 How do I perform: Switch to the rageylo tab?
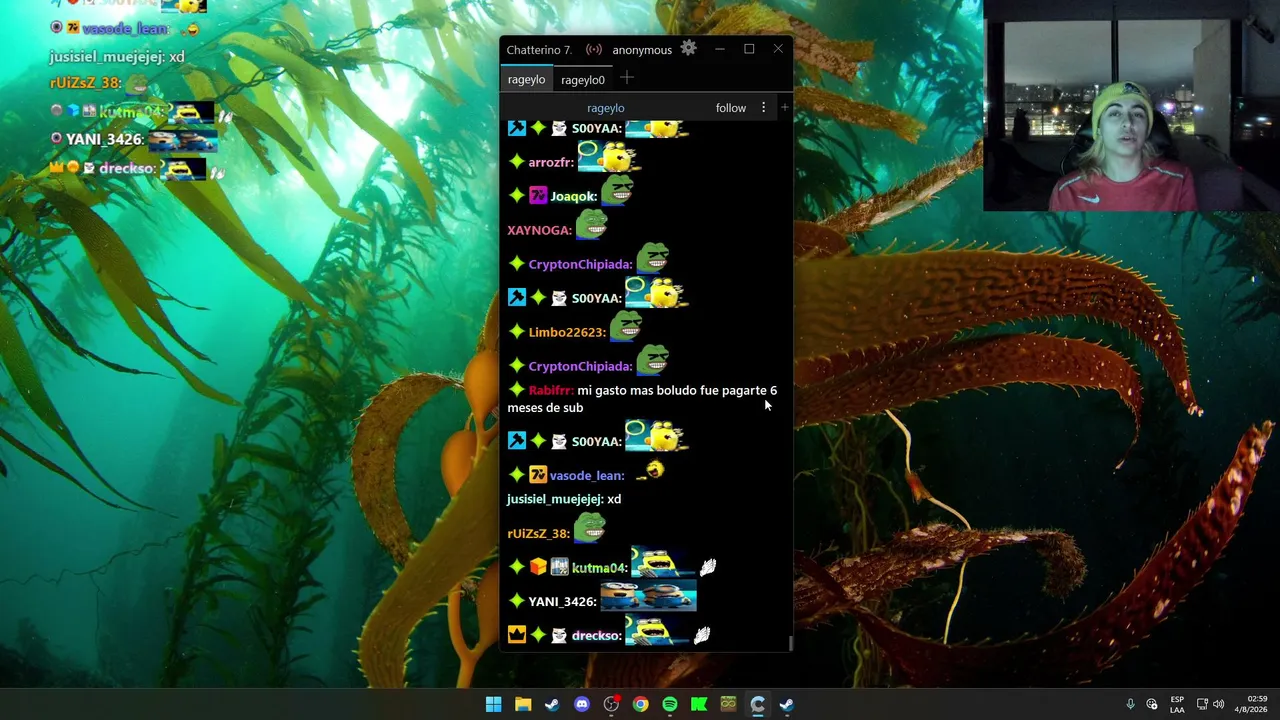(526, 79)
